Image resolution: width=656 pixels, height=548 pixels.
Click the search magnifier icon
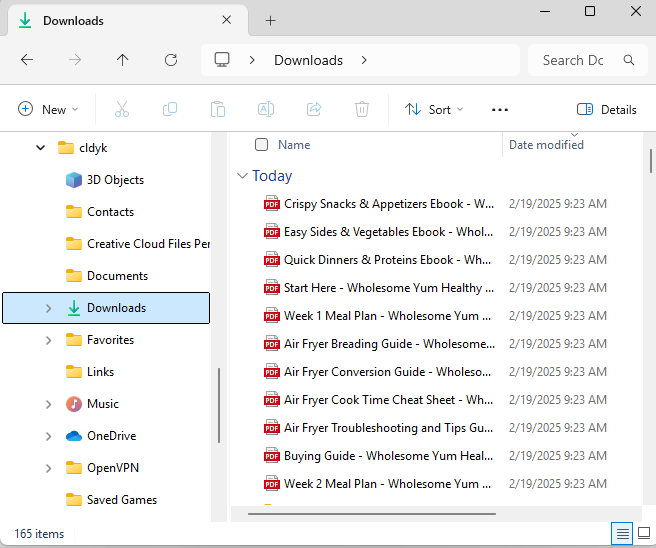[x=629, y=60]
